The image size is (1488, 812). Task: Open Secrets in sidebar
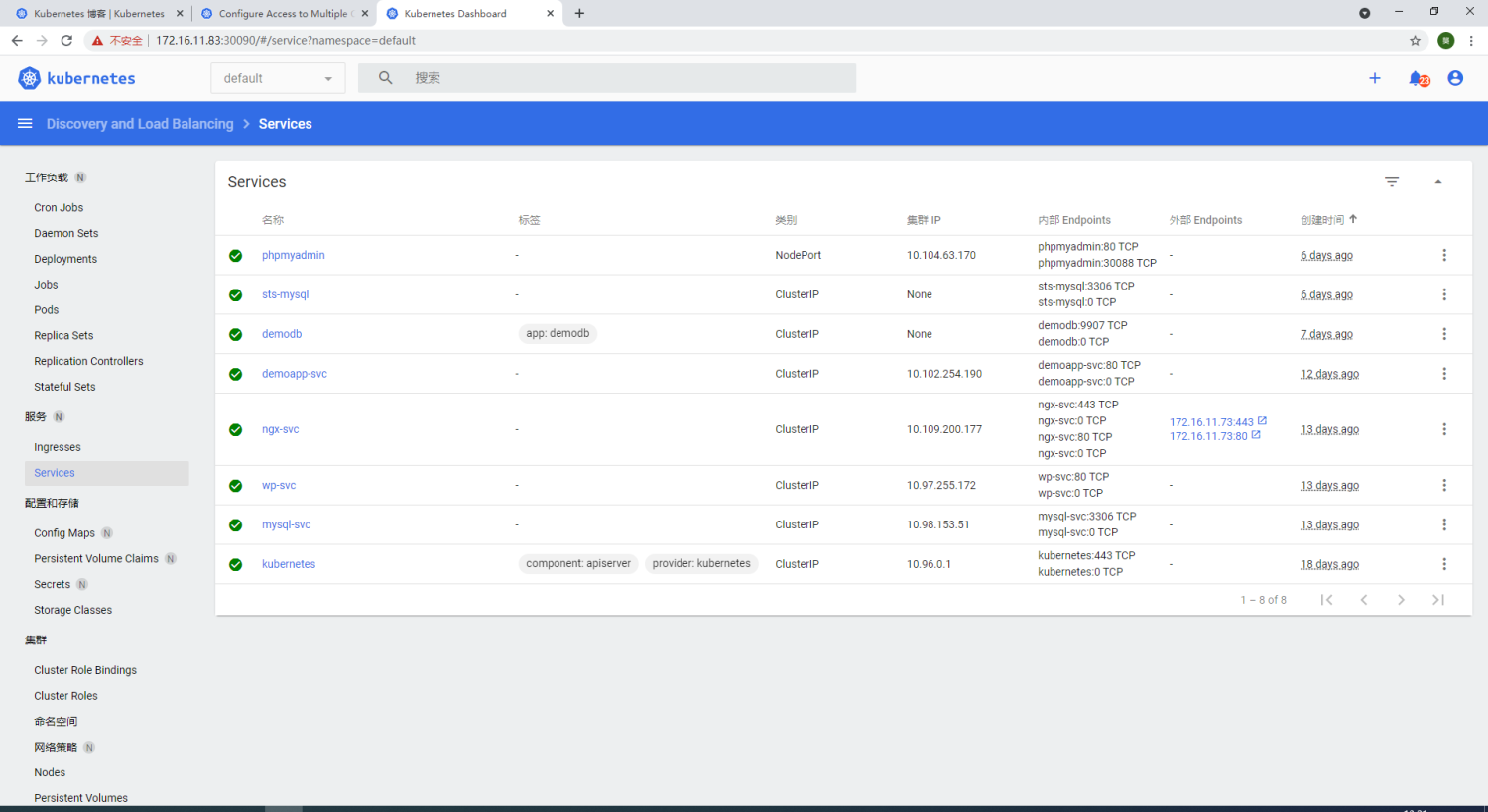pos(53,584)
